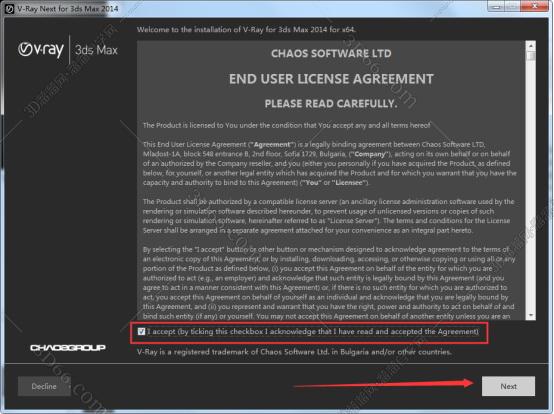Minimize the V-Ray installer window
The width and height of the screenshot is (554, 414).
click(x=497, y=6)
